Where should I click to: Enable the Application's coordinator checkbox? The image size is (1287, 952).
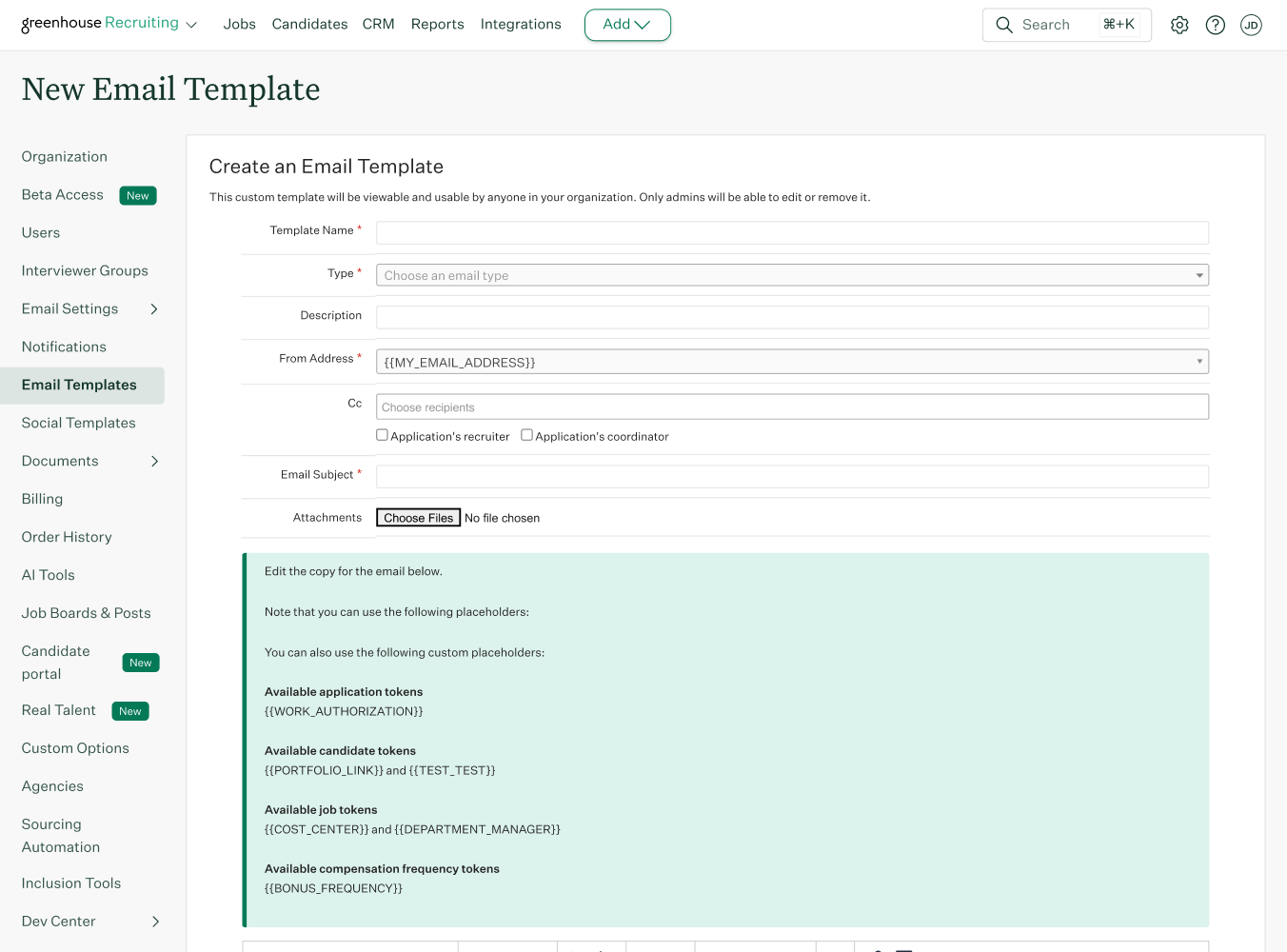526,435
